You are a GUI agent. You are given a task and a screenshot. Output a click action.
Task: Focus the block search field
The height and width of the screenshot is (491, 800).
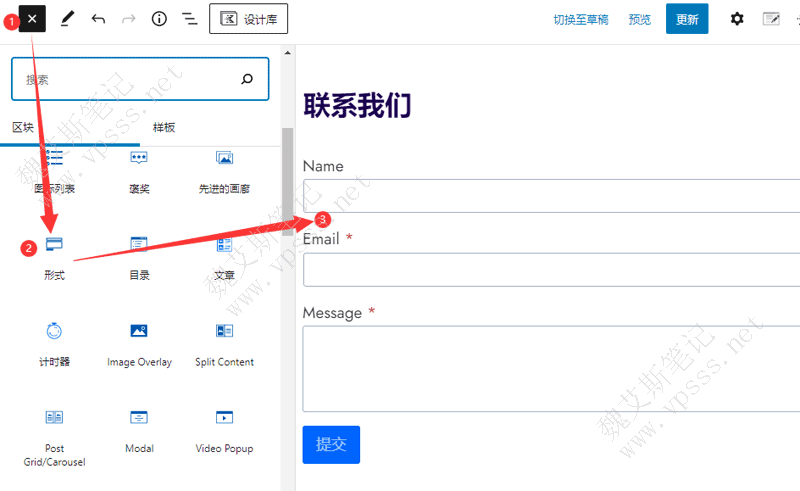[140, 79]
